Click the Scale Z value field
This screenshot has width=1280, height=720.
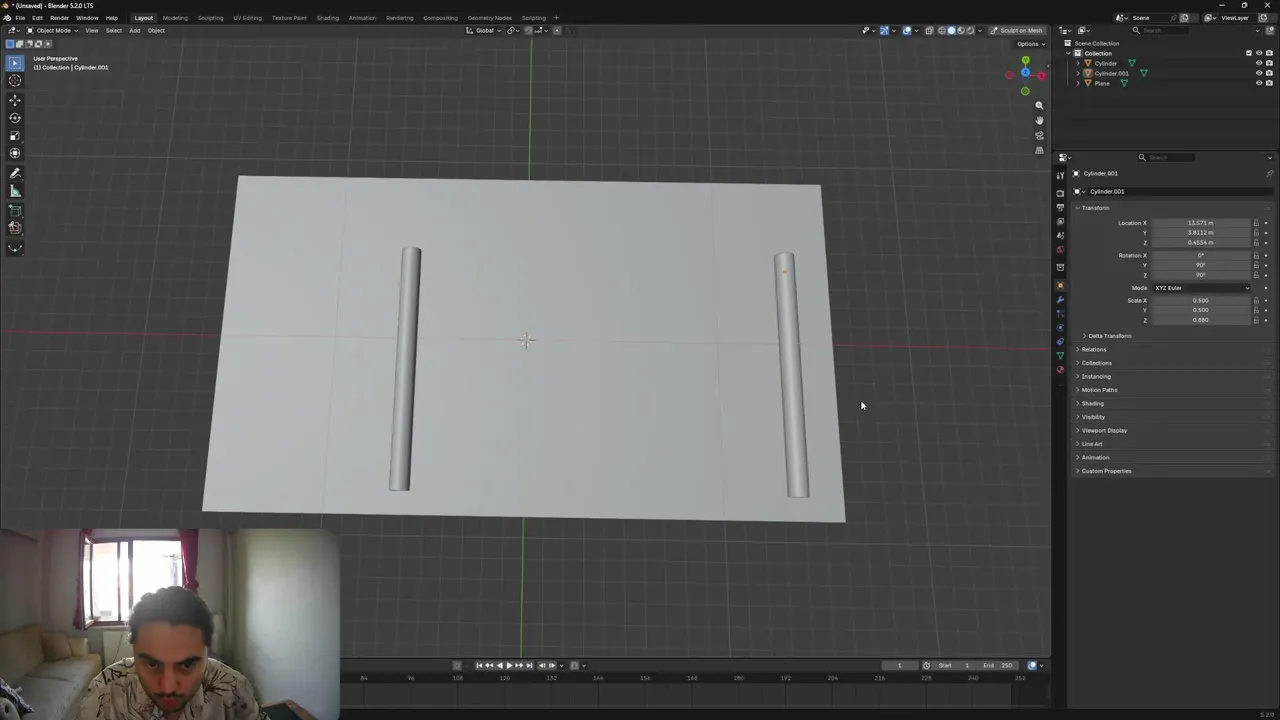(x=1200, y=320)
